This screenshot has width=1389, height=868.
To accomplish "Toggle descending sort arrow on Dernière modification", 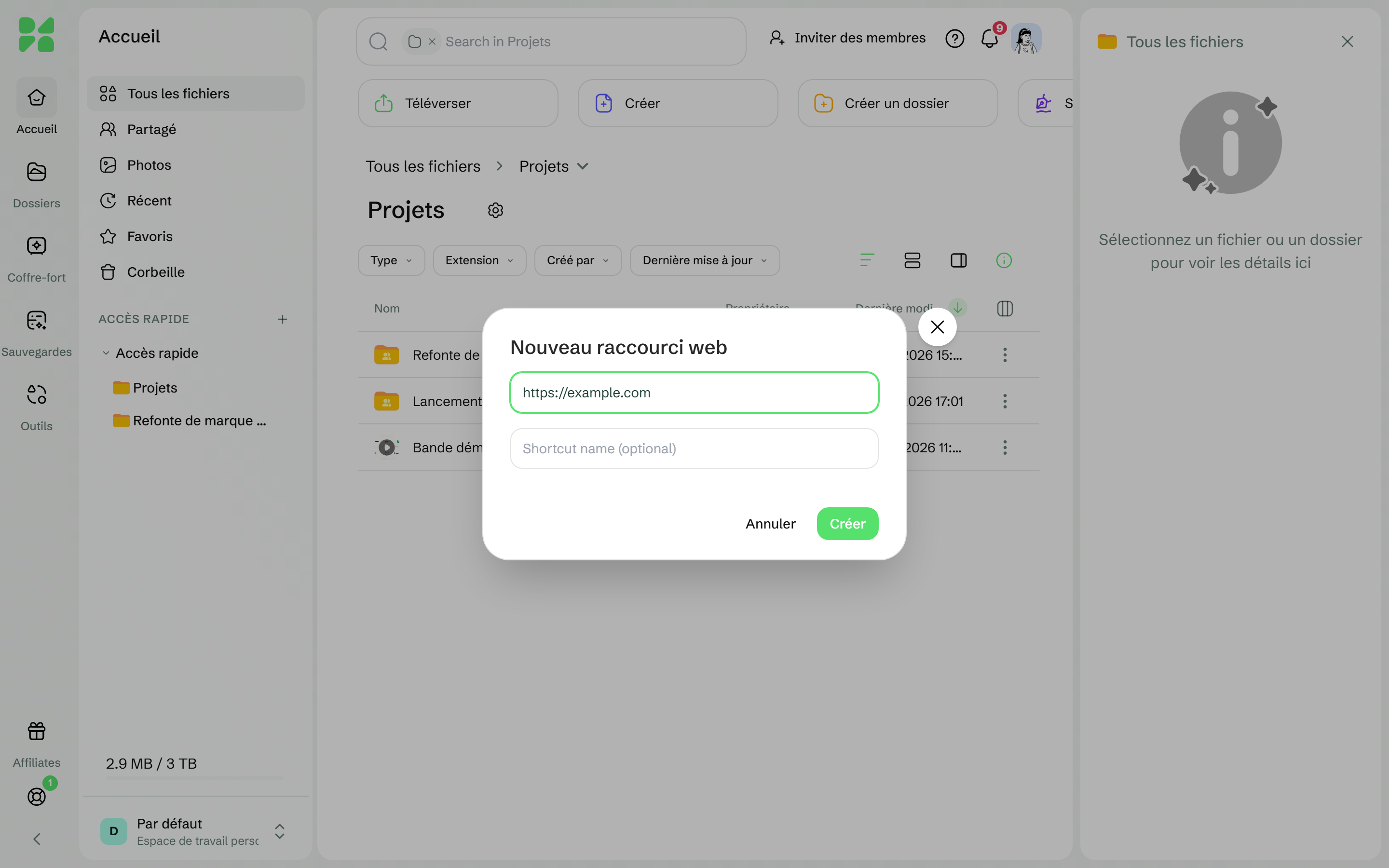I will pos(957,308).
